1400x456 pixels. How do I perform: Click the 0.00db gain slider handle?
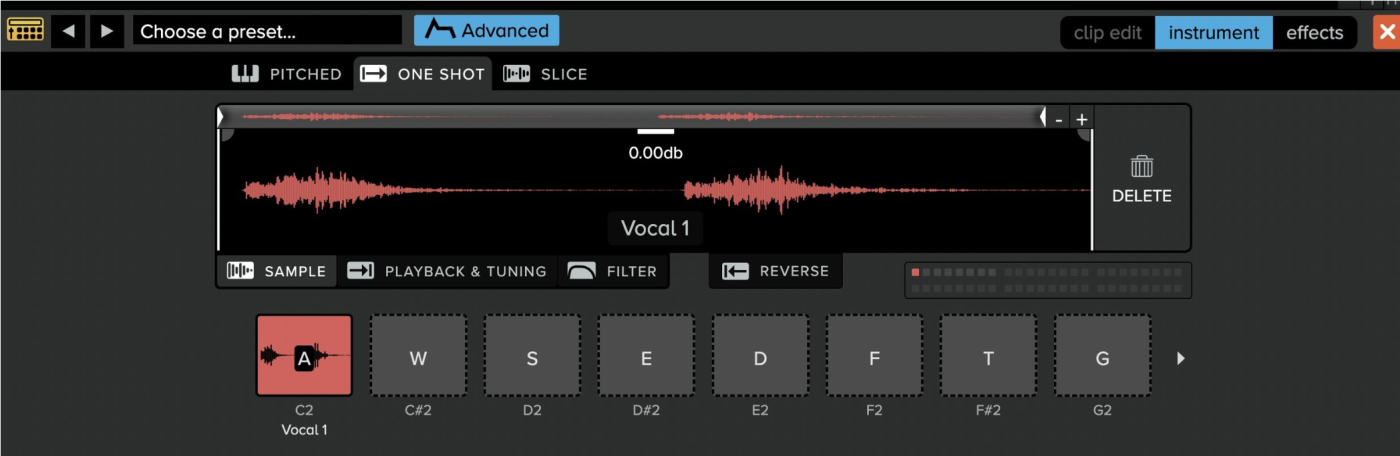pyautogui.click(x=656, y=131)
